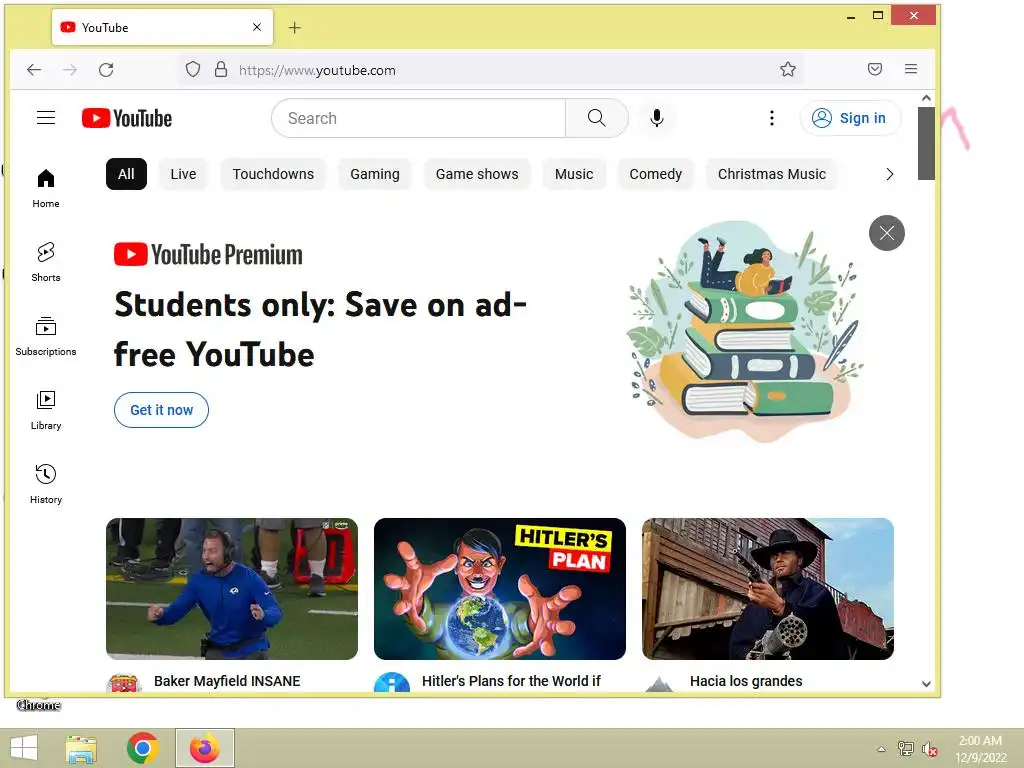Show more category chips with right chevron
Viewport: 1024px width, 768px height.
(889, 174)
